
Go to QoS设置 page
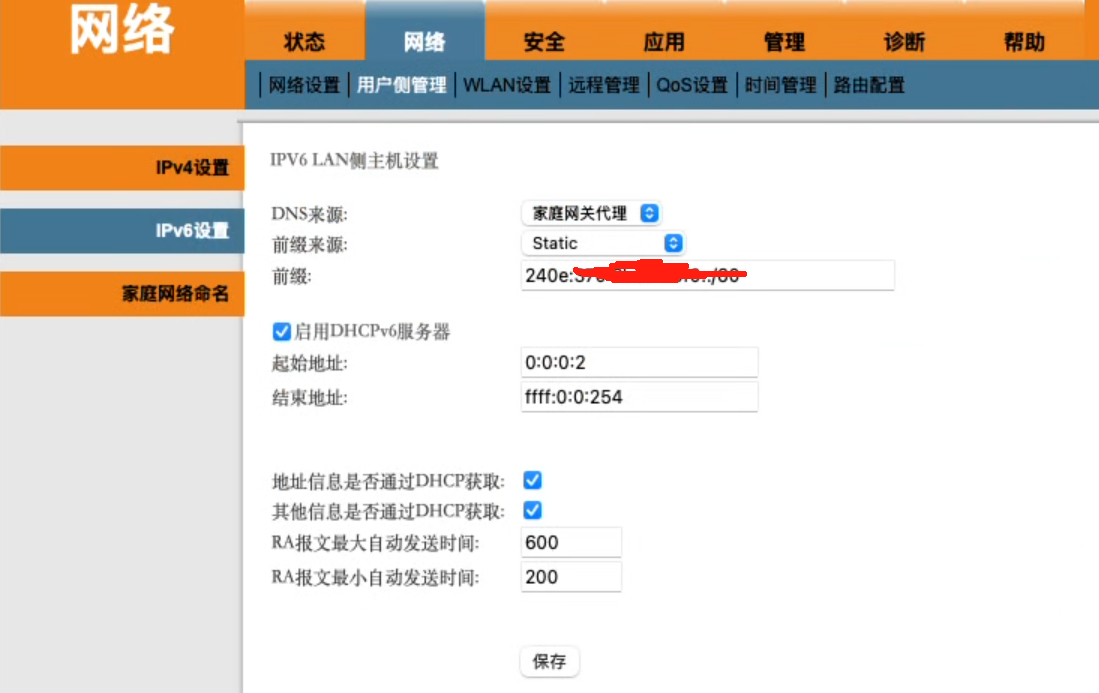[x=692, y=86]
